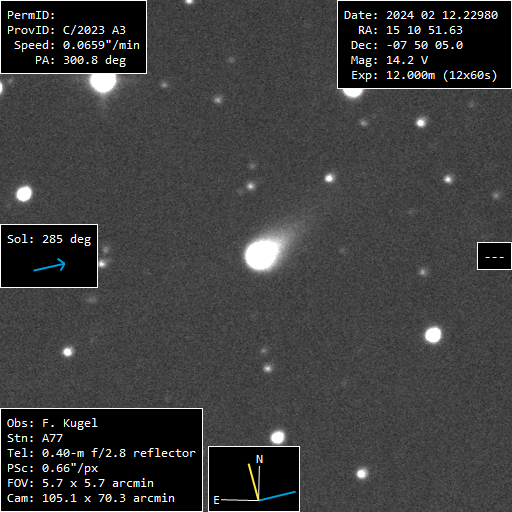The image size is (512, 512).
Task: Click the bright comet nucleus
Action: pyautogui.click(x=262, y=255)
